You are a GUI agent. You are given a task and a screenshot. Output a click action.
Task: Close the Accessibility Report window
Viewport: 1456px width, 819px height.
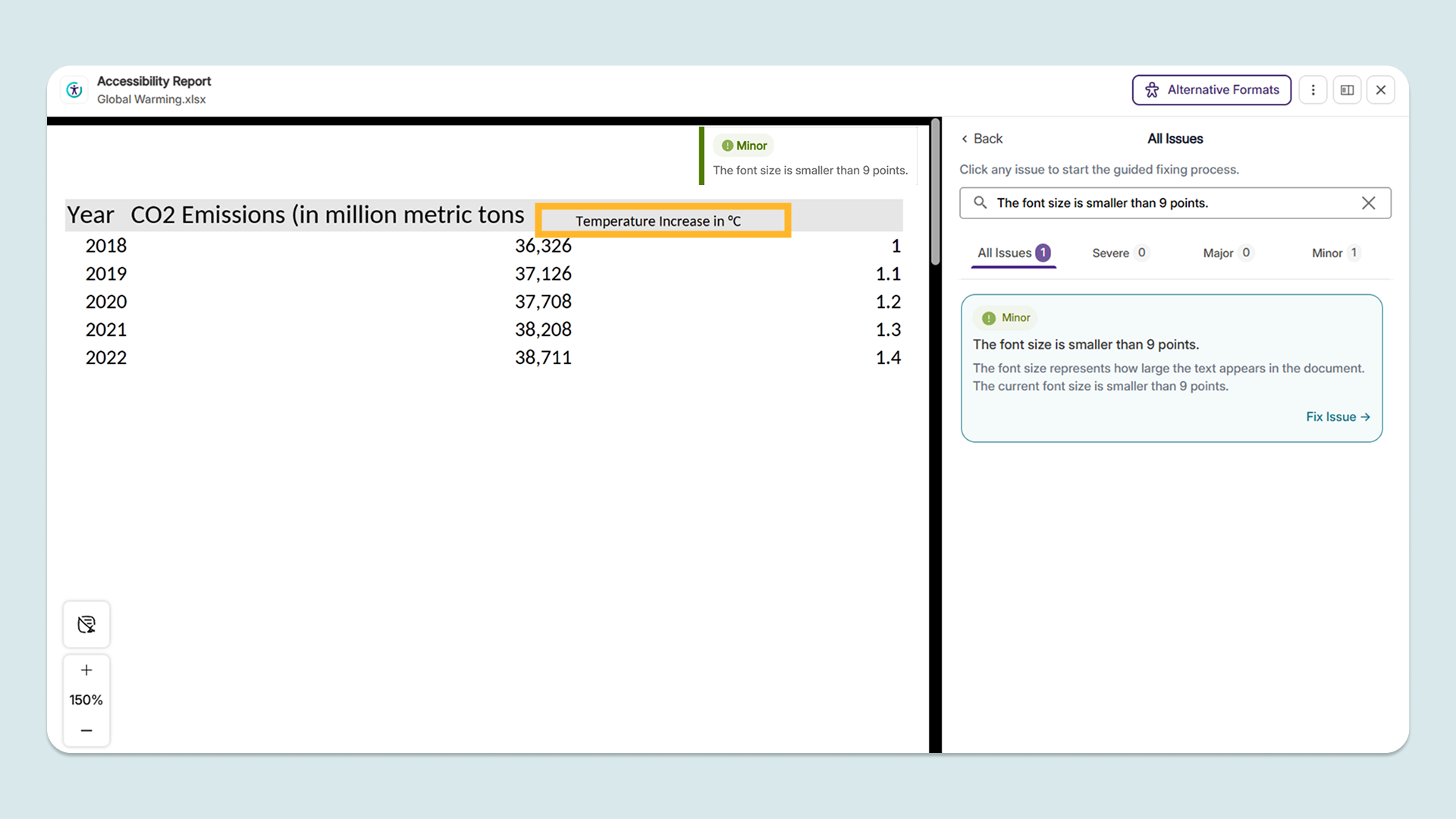coord(1381,89)
